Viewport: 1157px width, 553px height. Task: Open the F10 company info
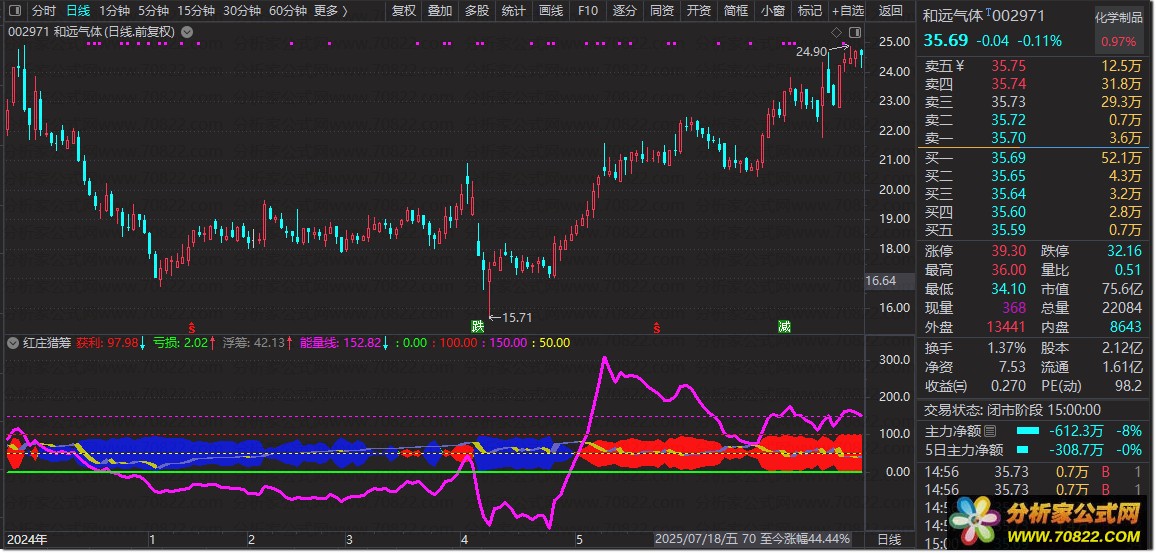[x=588, y=11]
